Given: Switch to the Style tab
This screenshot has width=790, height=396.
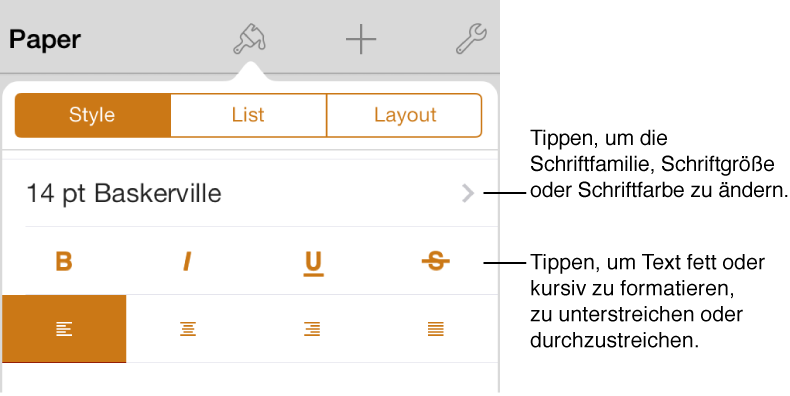Looking at the screenshot, I should [x=93, y=115].
